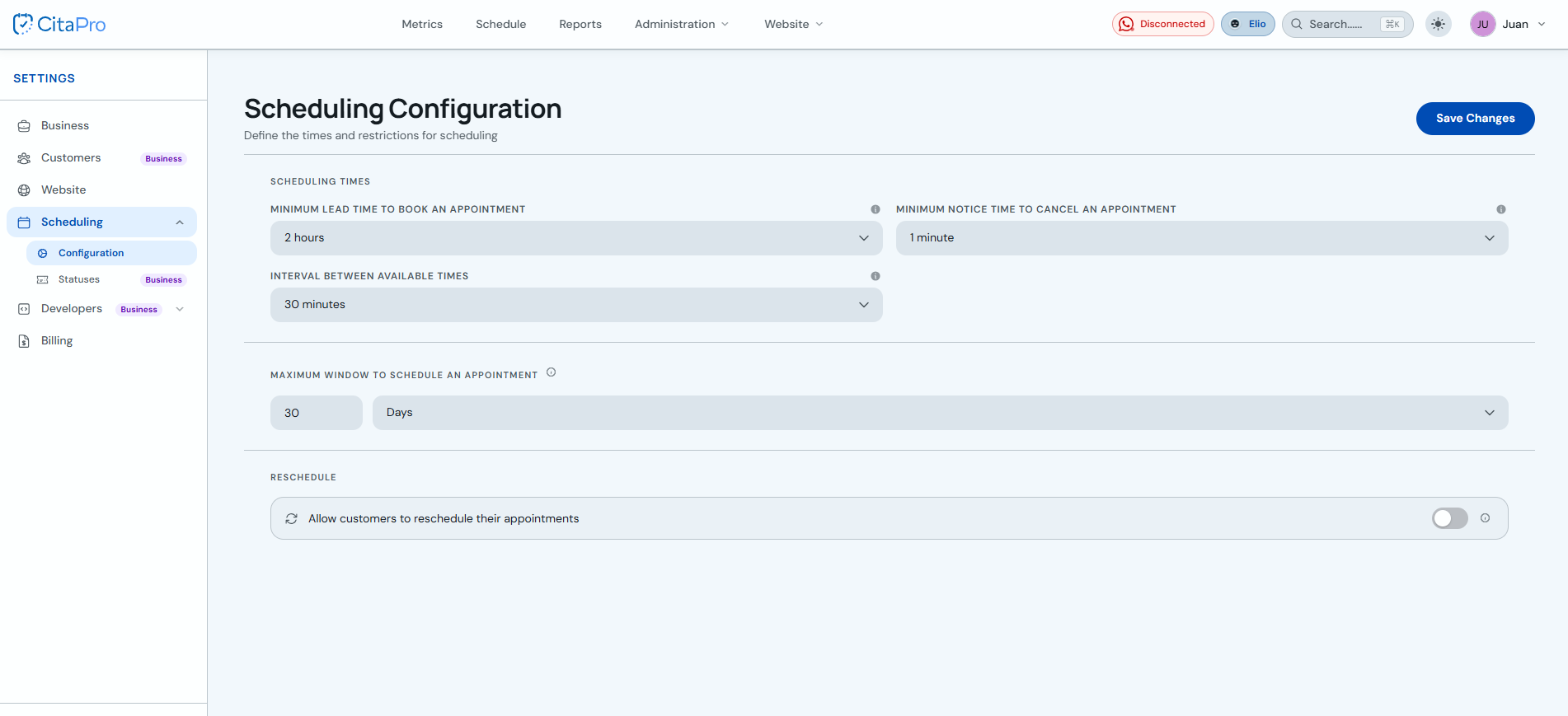
Task: Open minimum lead time dropdown (2 hours)
Action: pos(576,238)
